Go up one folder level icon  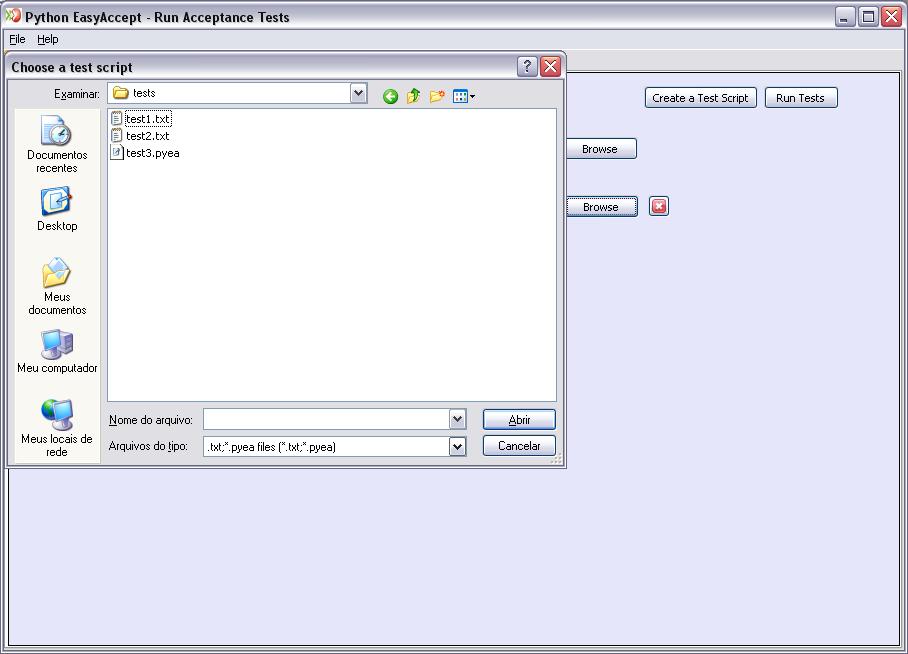413,97
